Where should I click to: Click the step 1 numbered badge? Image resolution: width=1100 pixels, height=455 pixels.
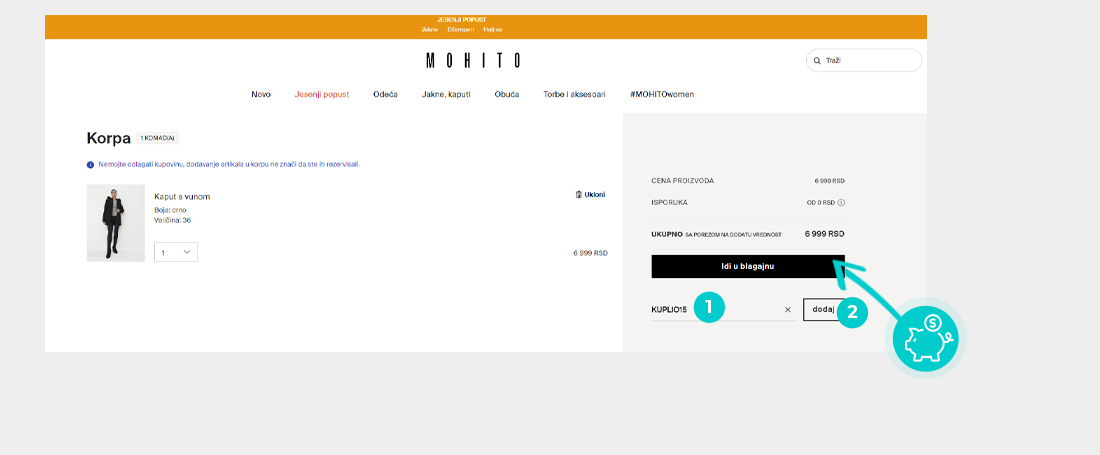click(x=708, y=308)
